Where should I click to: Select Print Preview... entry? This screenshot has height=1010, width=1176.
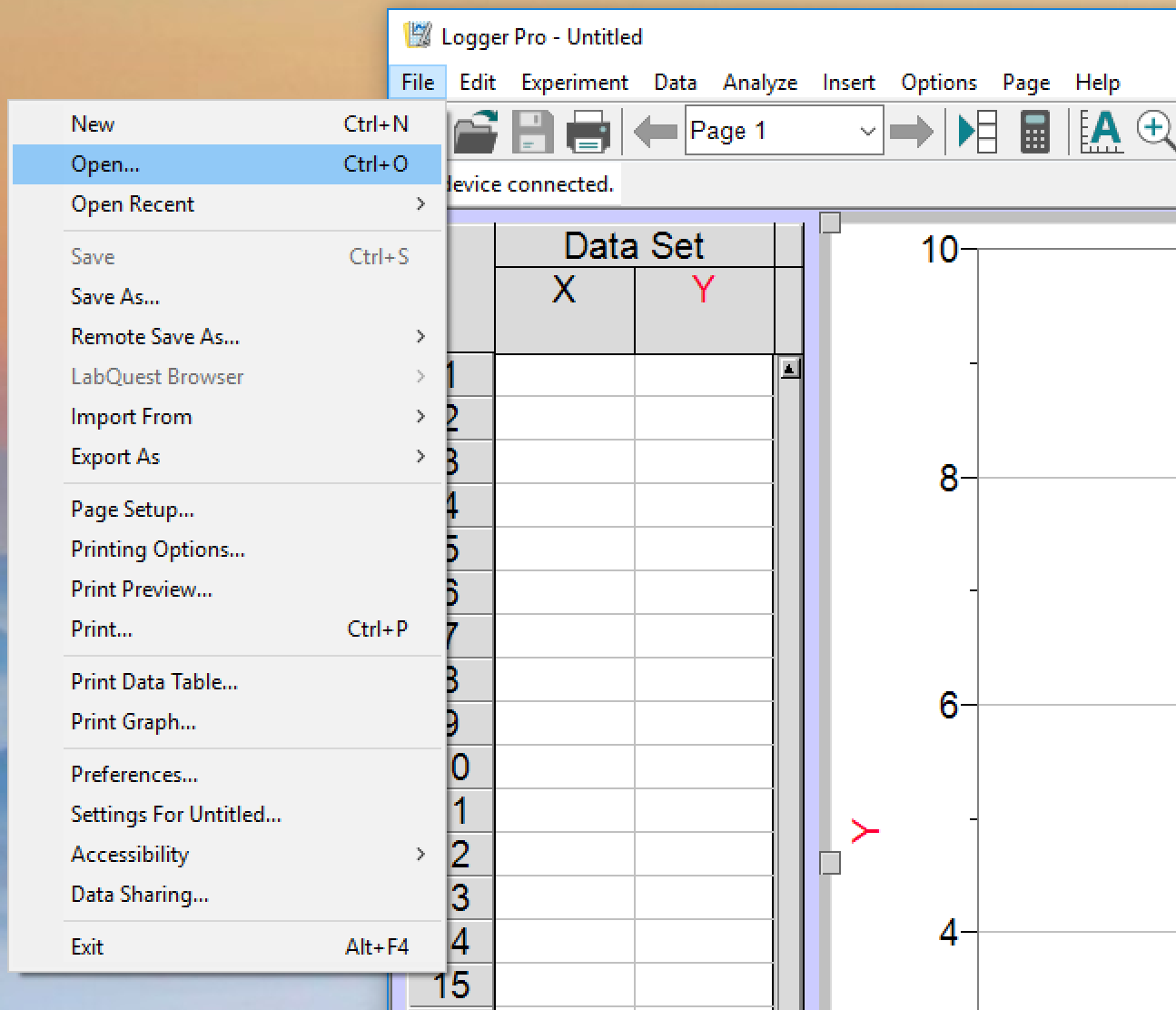[x=227, y=589]
